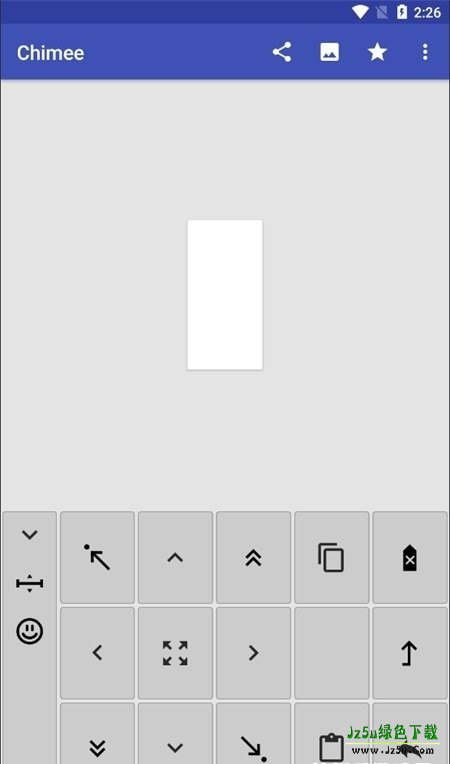The width and height of the screenshot is (450, 764).
Task: Tap the left arrow key
Action: [97, 653]
